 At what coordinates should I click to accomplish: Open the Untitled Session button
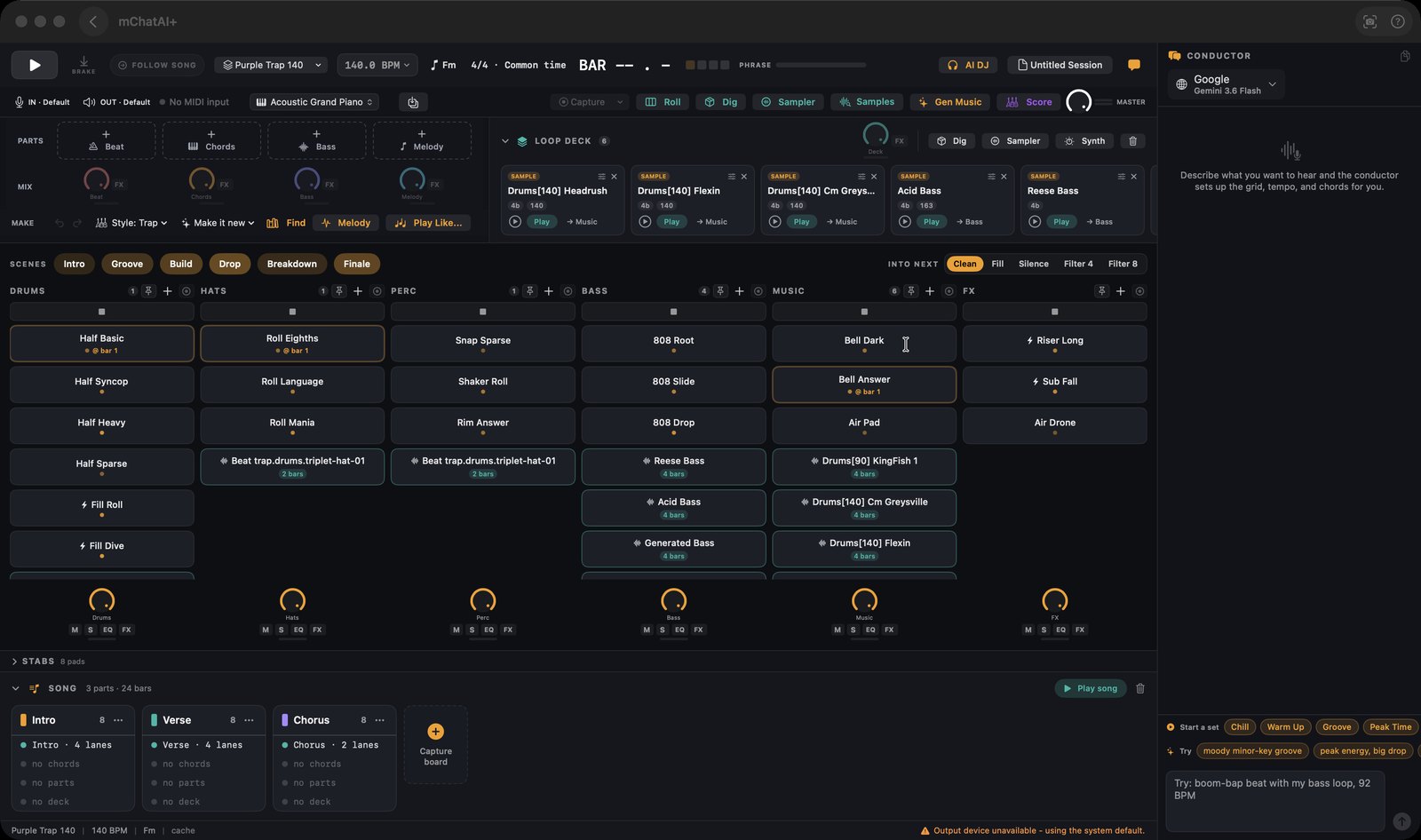point(1060,65)
